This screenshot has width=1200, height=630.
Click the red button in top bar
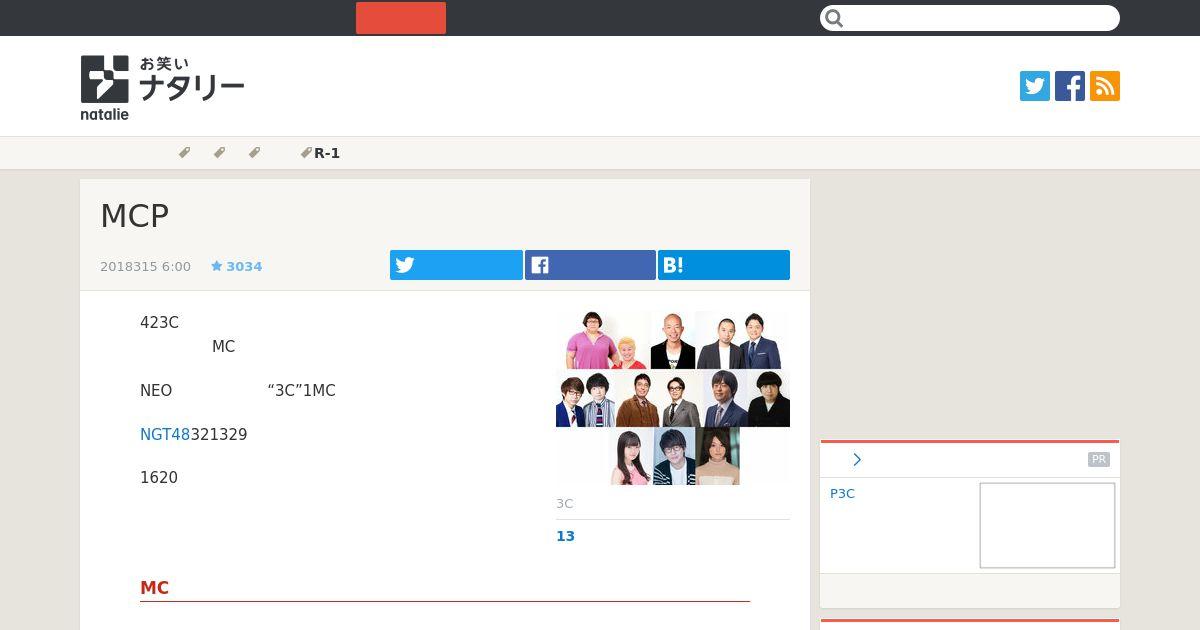[x=401, y=18]
